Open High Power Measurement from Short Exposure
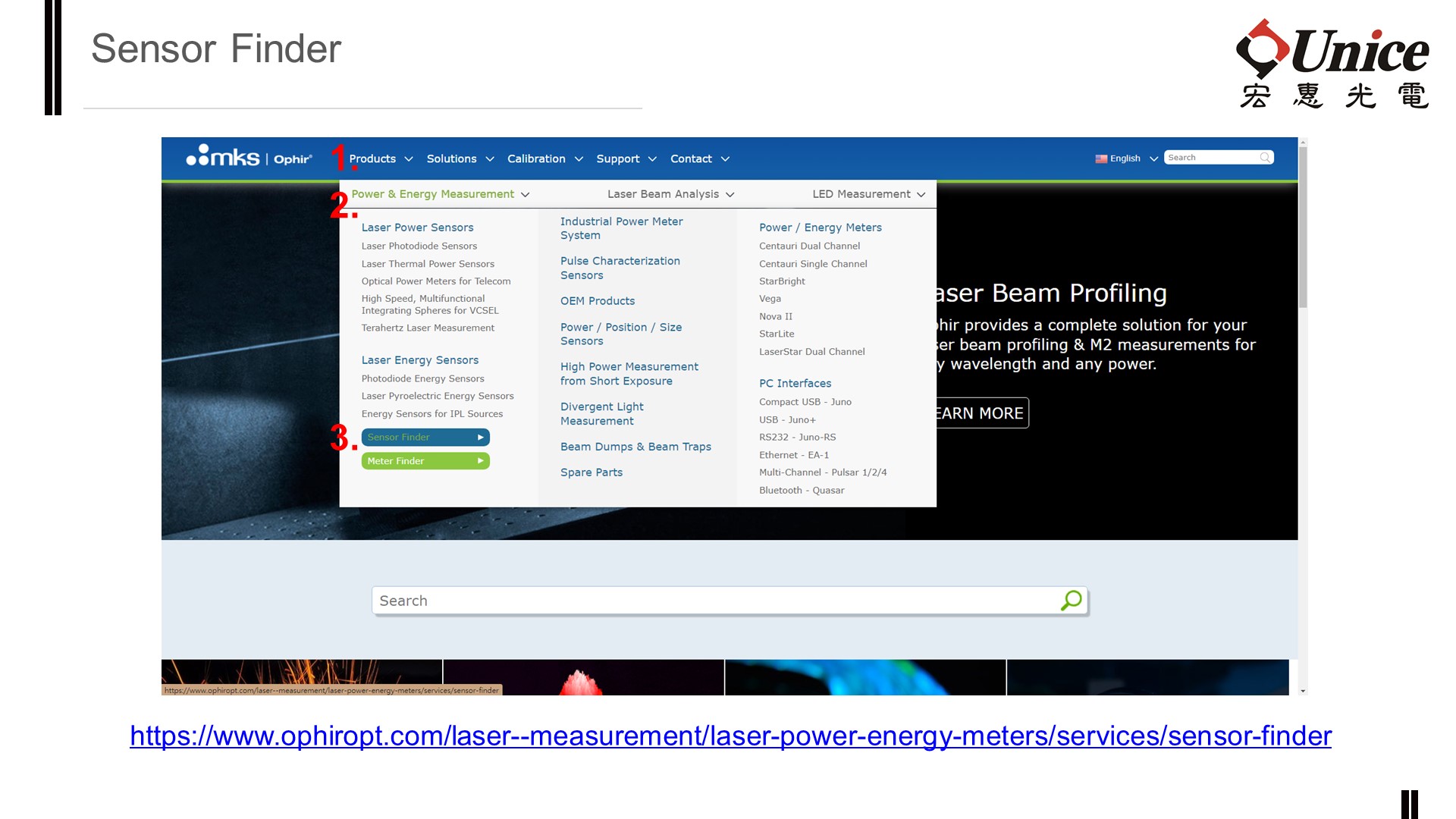The width and height of the screenshot is (1456, 819). coord(629,374)
